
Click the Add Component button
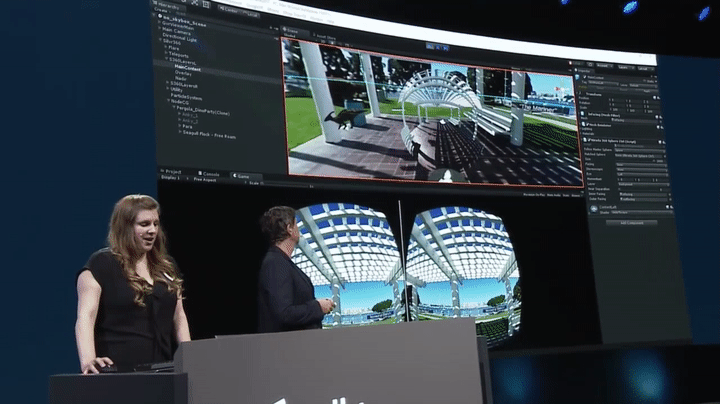(x=631, y=222)
